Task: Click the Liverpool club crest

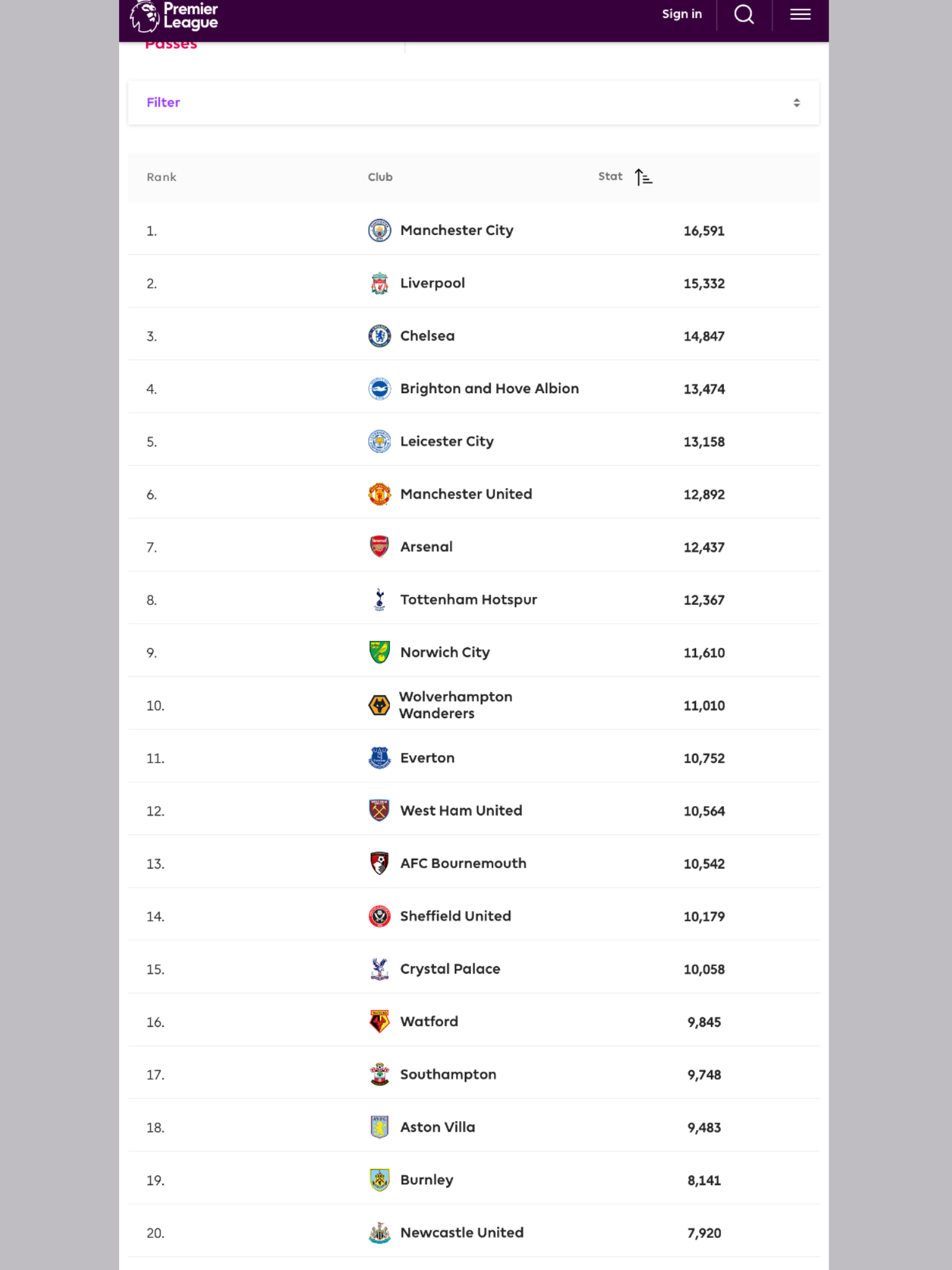Action: point(379,283)
